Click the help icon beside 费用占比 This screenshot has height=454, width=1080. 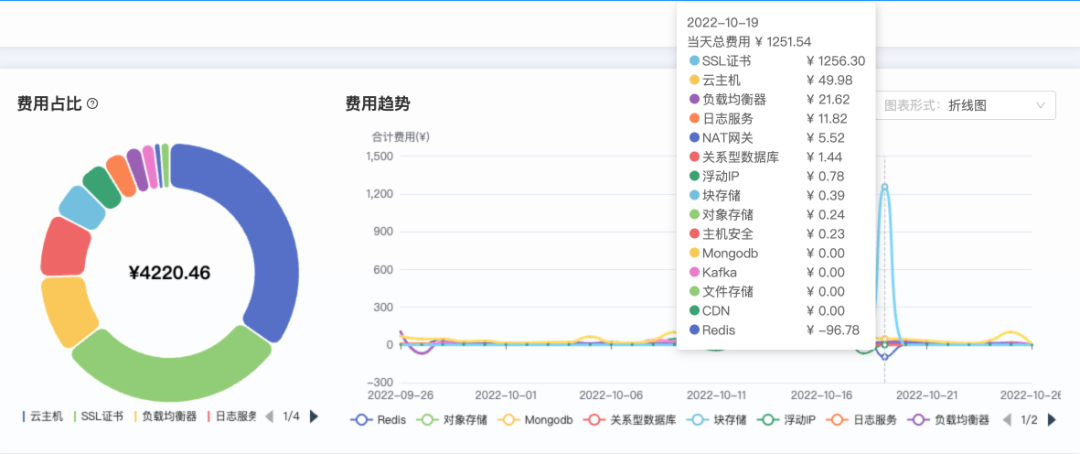92,104
